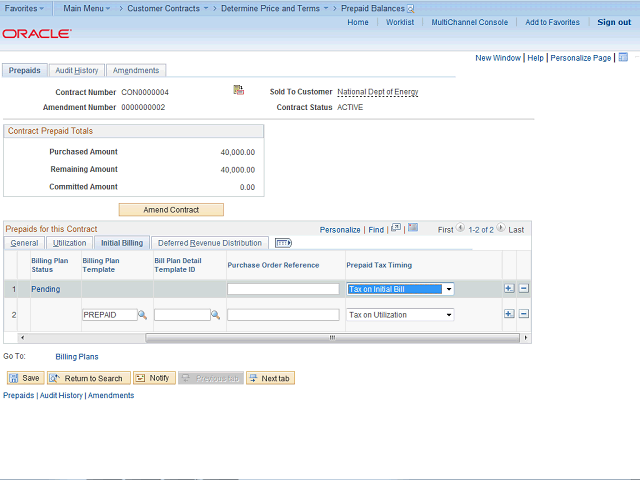Click the contract notes icon beside Contract Number
The width and height of the screenshot is (640, 480).
point(238,91)
